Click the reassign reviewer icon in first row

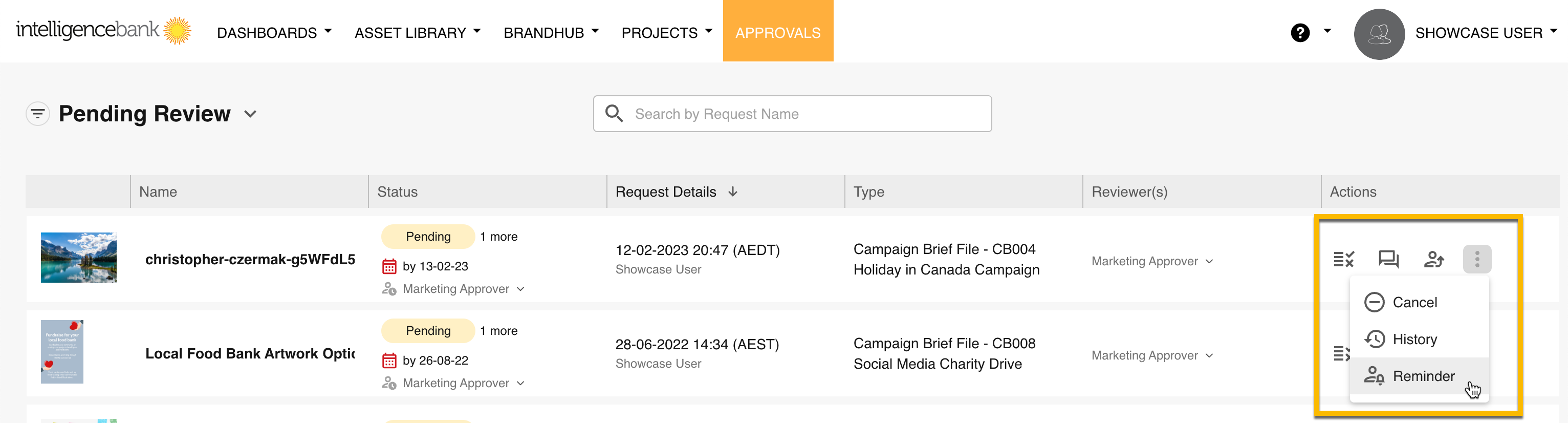pos(1433,260)
